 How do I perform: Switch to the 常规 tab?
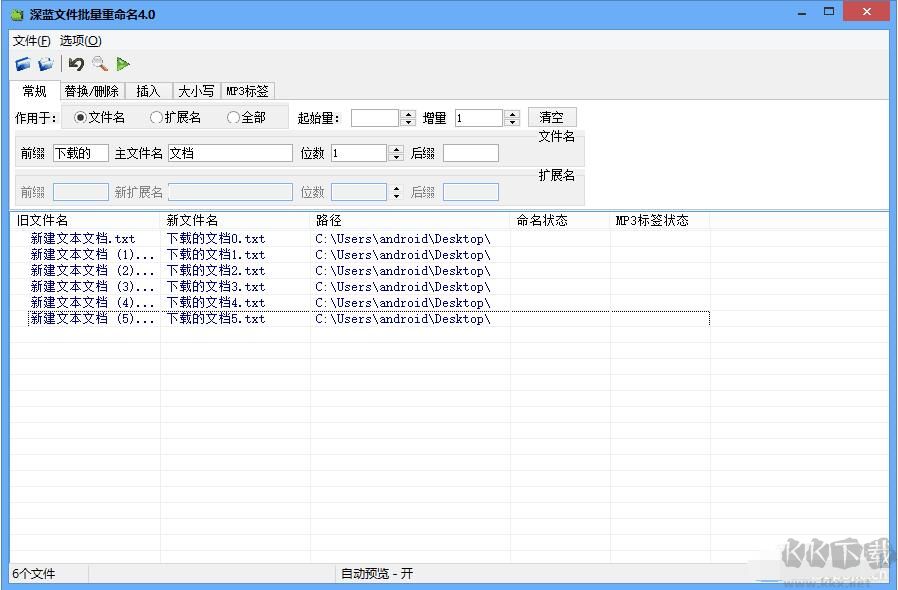[34, 91]
